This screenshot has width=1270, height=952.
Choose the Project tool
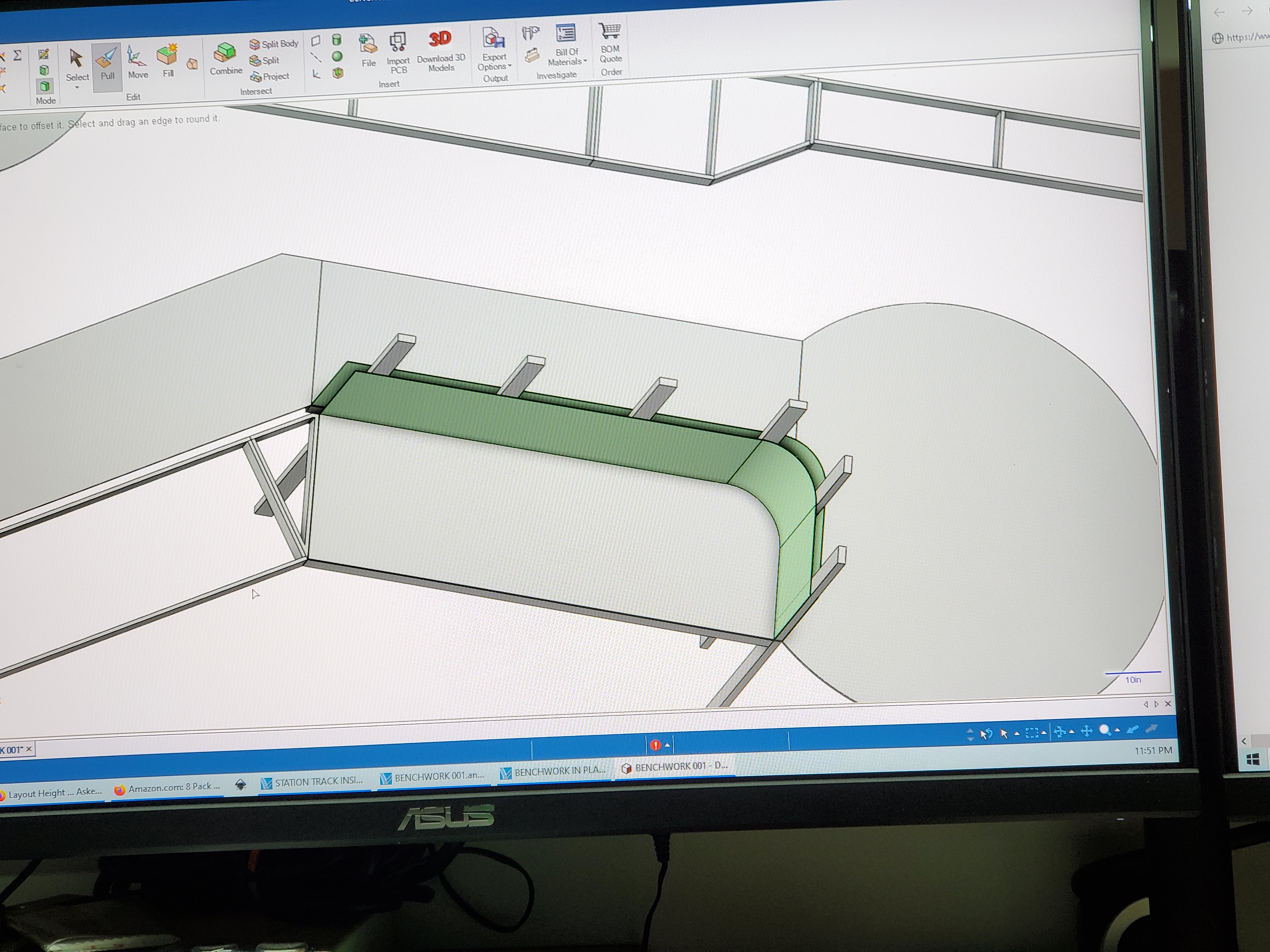(269, 76)
